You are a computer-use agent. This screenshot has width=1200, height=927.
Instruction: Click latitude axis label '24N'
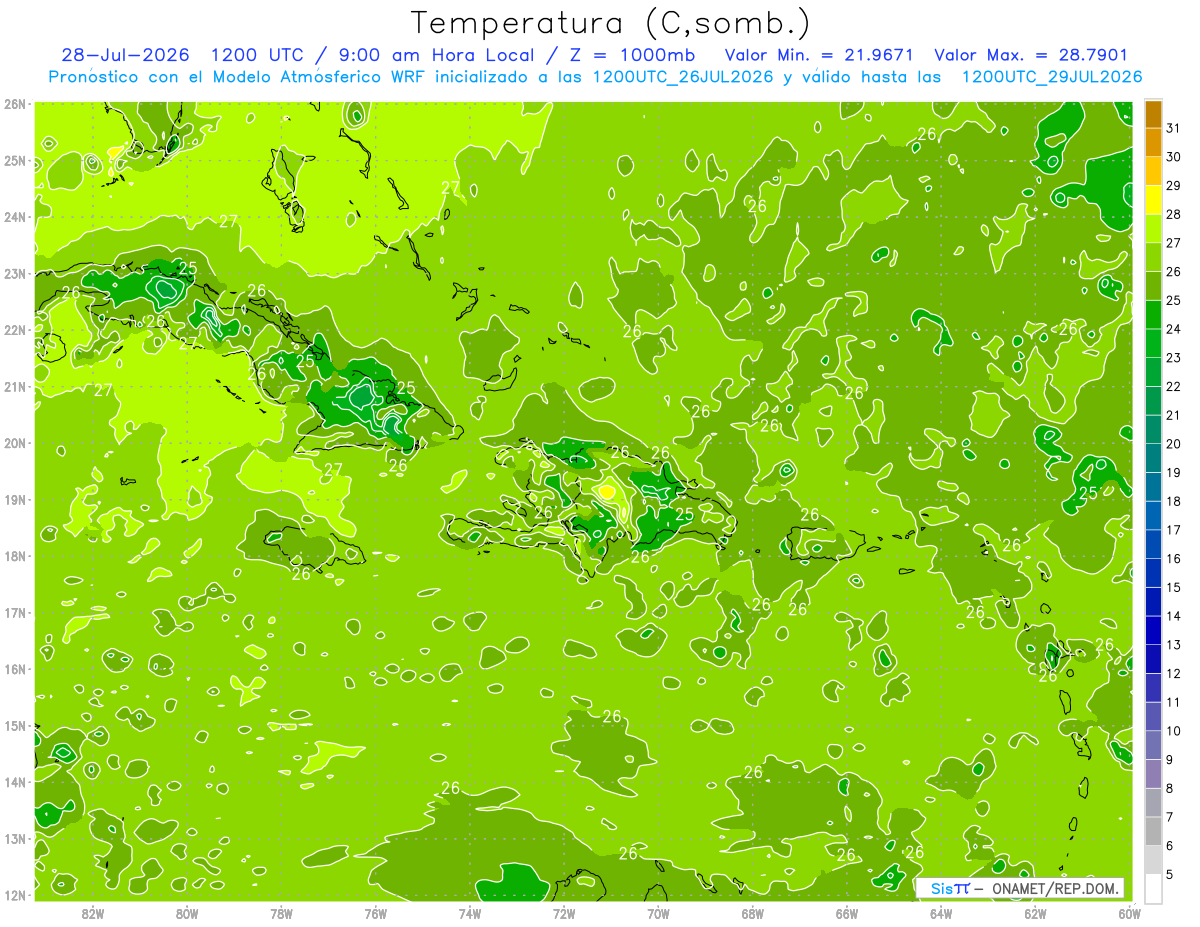pyautogui.click(x=15, y=217)
